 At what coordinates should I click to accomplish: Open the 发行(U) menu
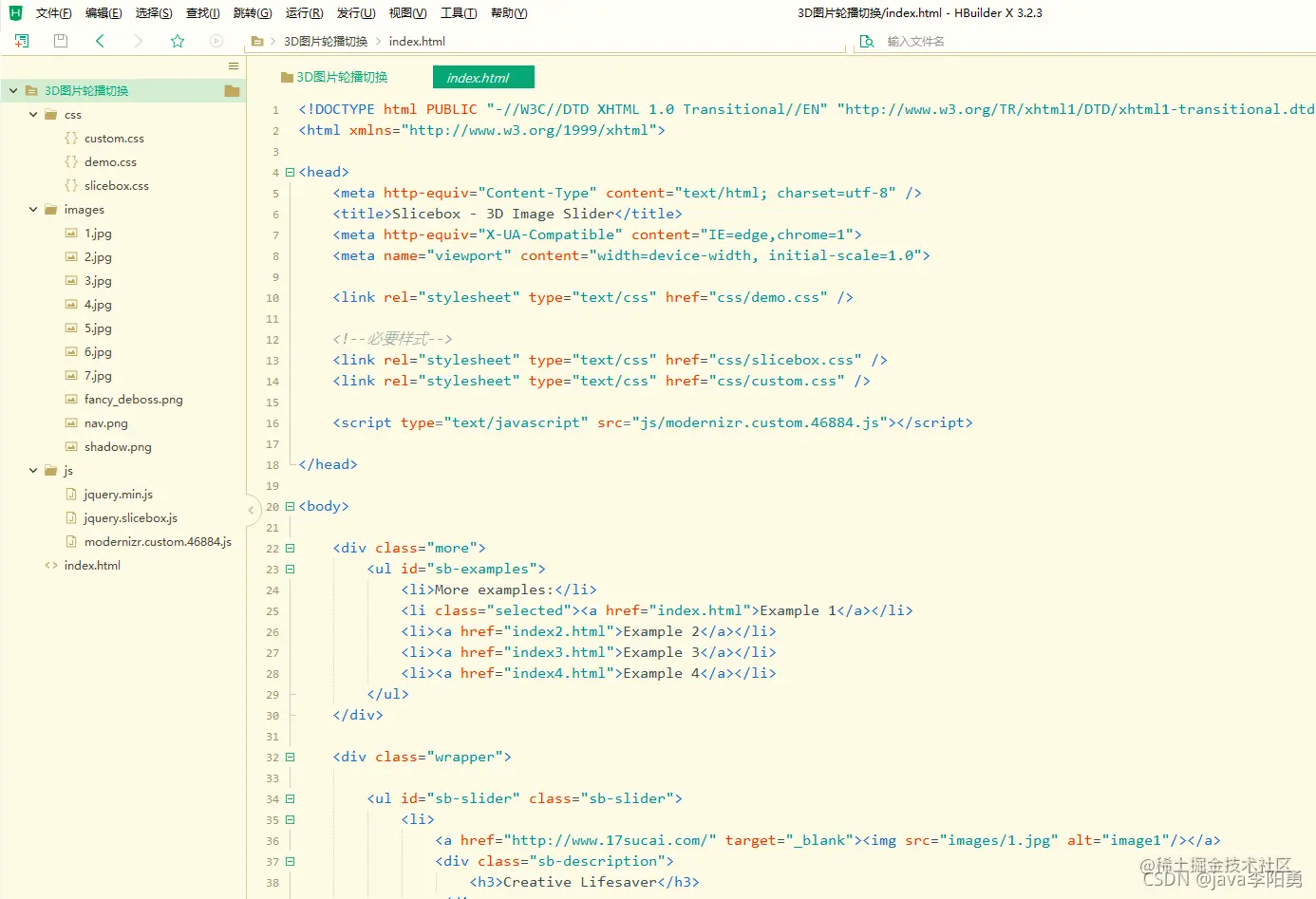(x=356, y=13)
